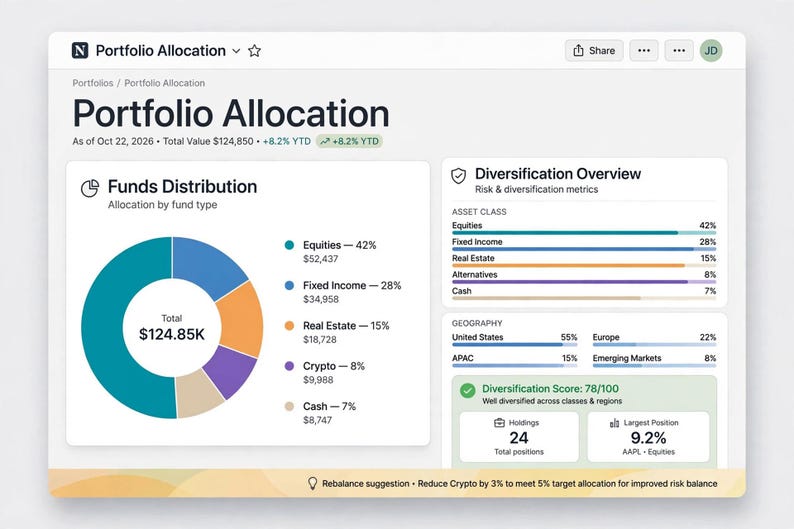Click the "ASSET CLASS" section heading

[479, 212]
